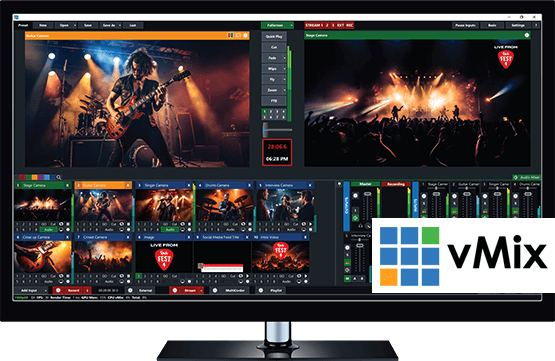Select the red color category swatch
This screenshot has width=555, height=361.
point(23,177)
